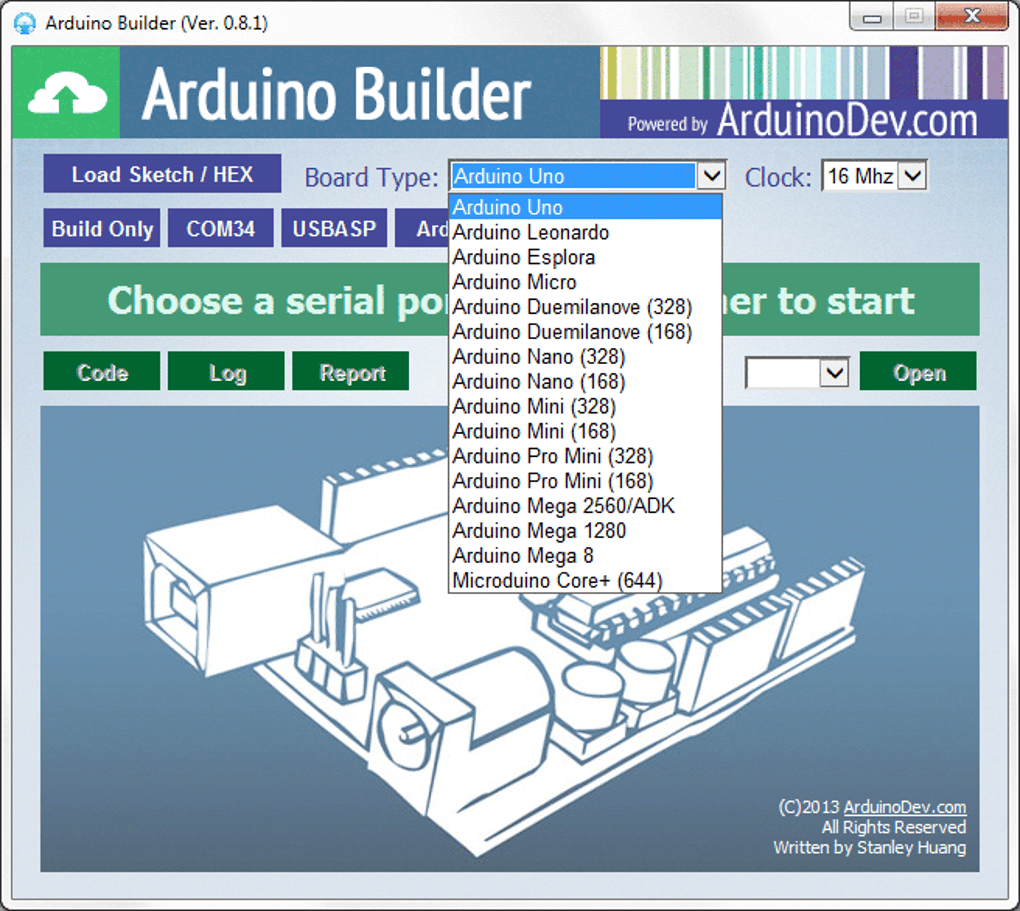Select Arduino Mega 1280 board
1020x911 pixels.
coord(585,530)
